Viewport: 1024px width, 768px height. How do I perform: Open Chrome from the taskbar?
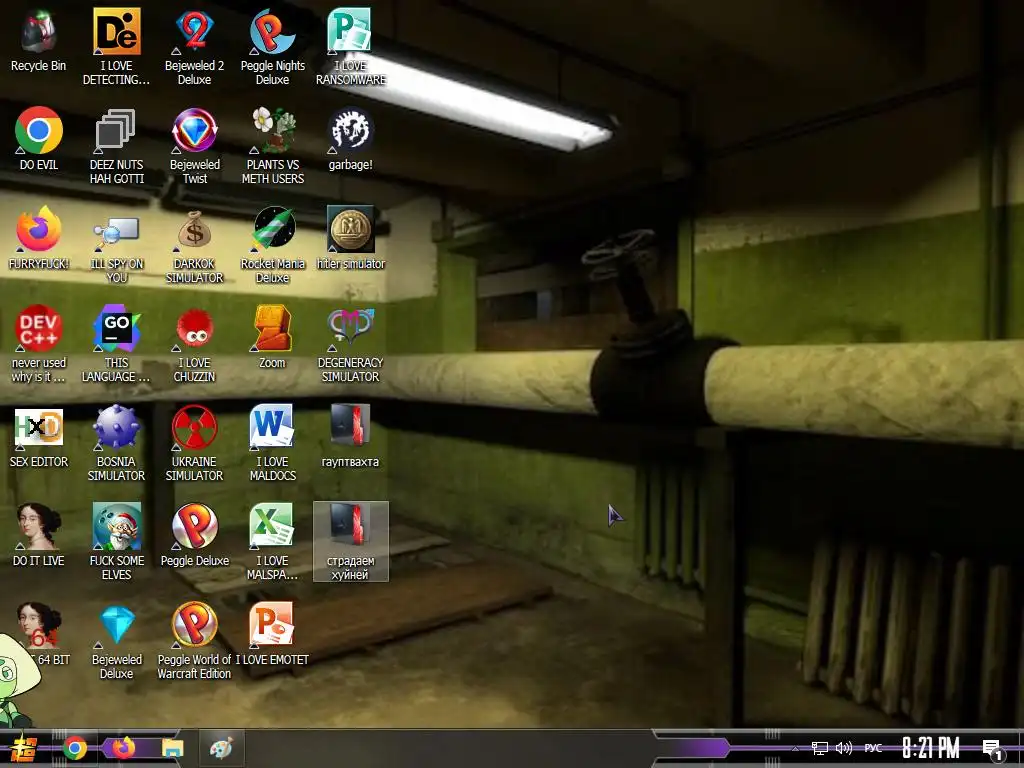point(75,748)
